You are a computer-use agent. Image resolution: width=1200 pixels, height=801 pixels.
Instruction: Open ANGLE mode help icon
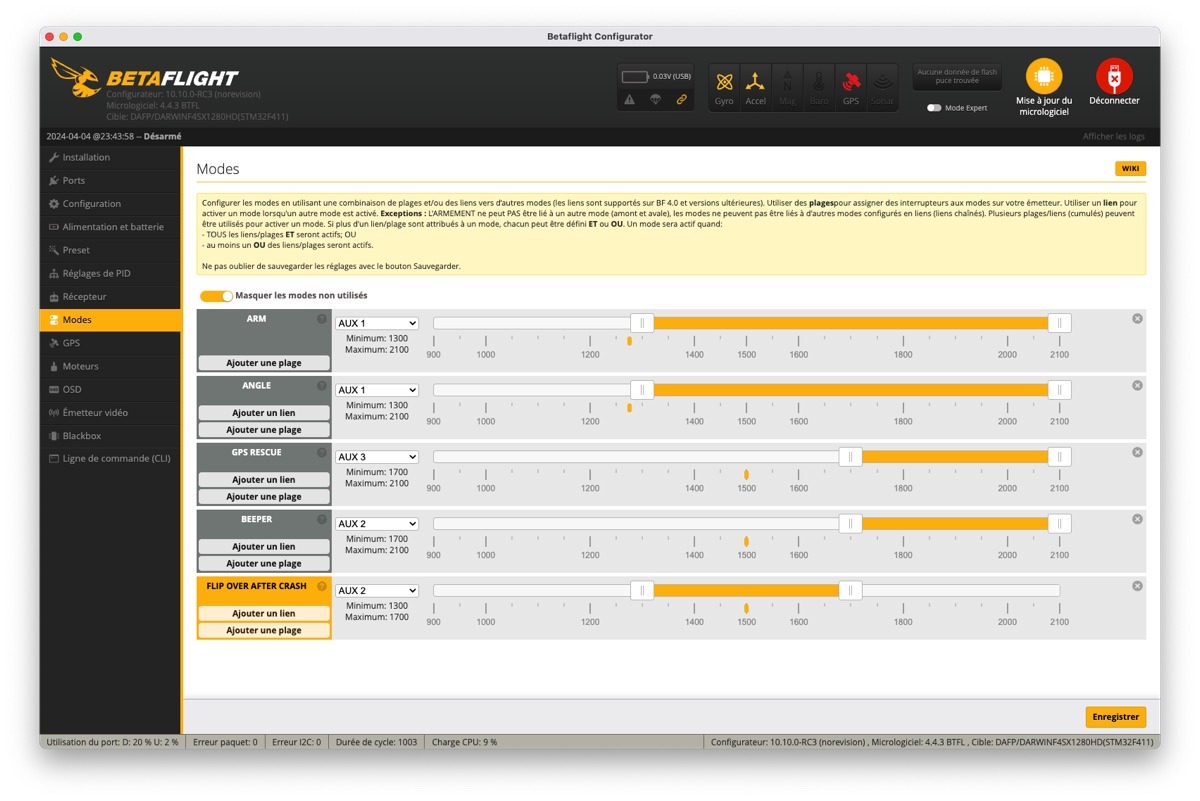pyautogui.click(x=322, y=386)
